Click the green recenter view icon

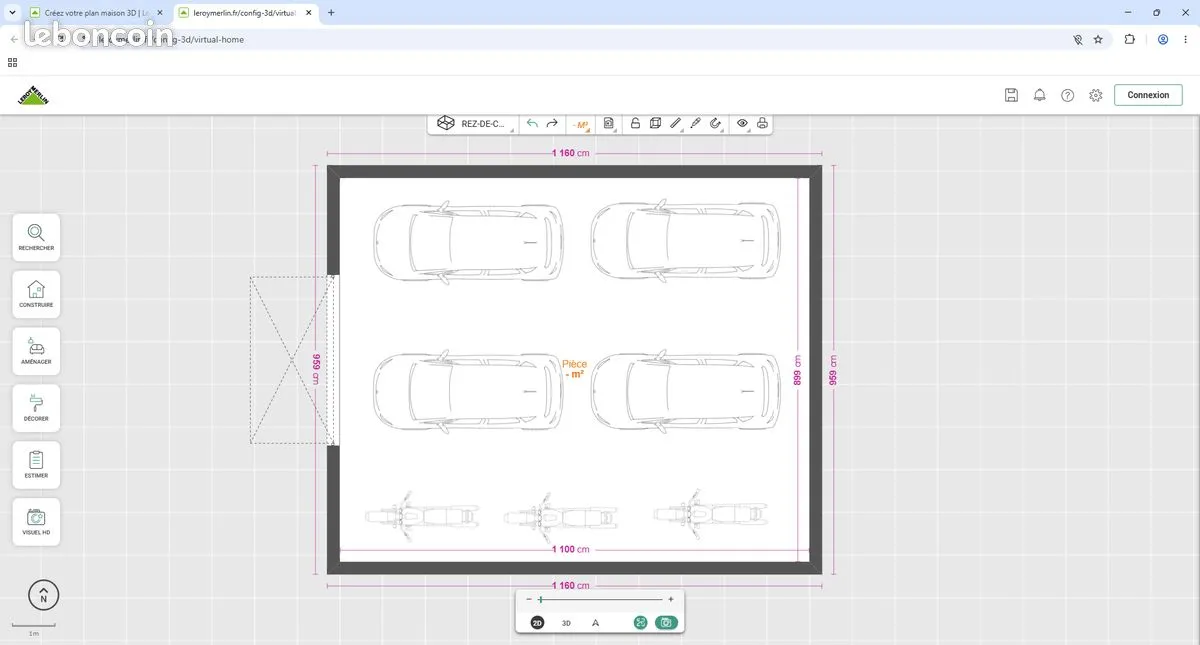640,623
